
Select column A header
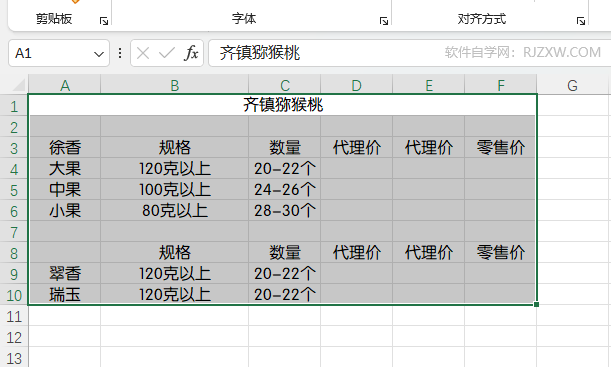(65, 85)
